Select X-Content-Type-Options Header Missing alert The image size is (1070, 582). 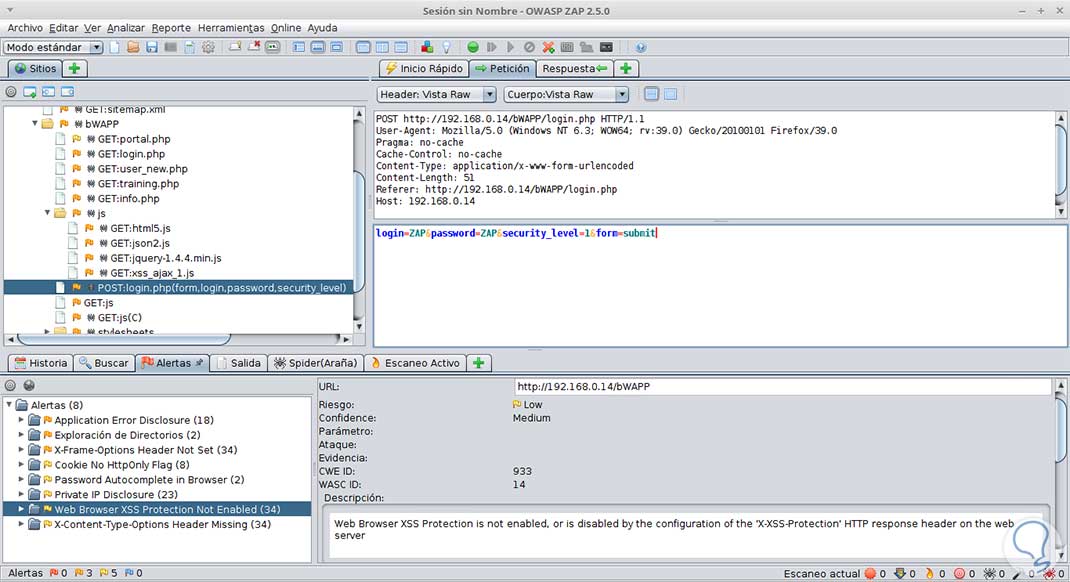click(x=162, y=524)
